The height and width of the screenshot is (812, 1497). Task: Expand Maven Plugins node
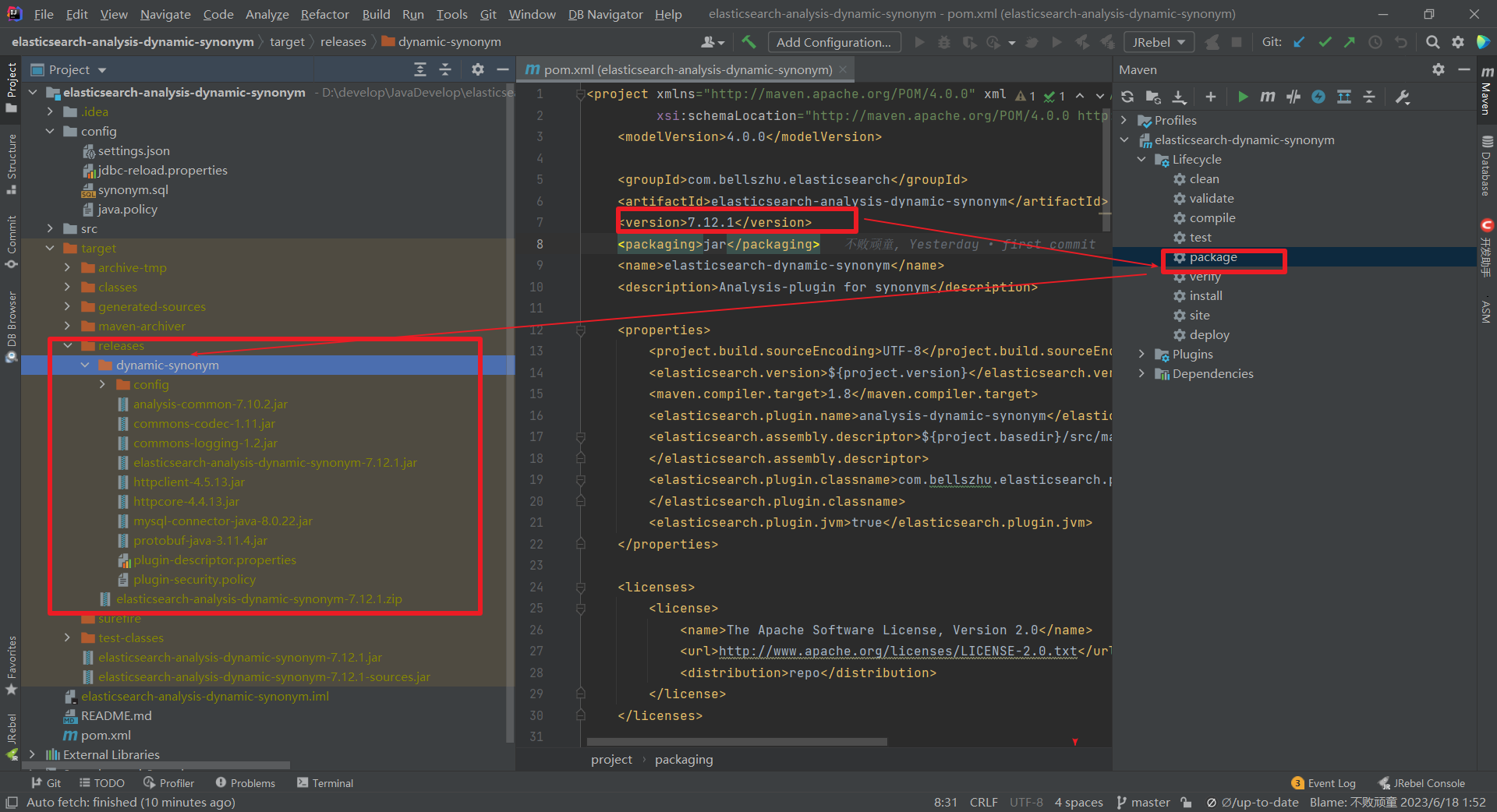coord(1141,354)
